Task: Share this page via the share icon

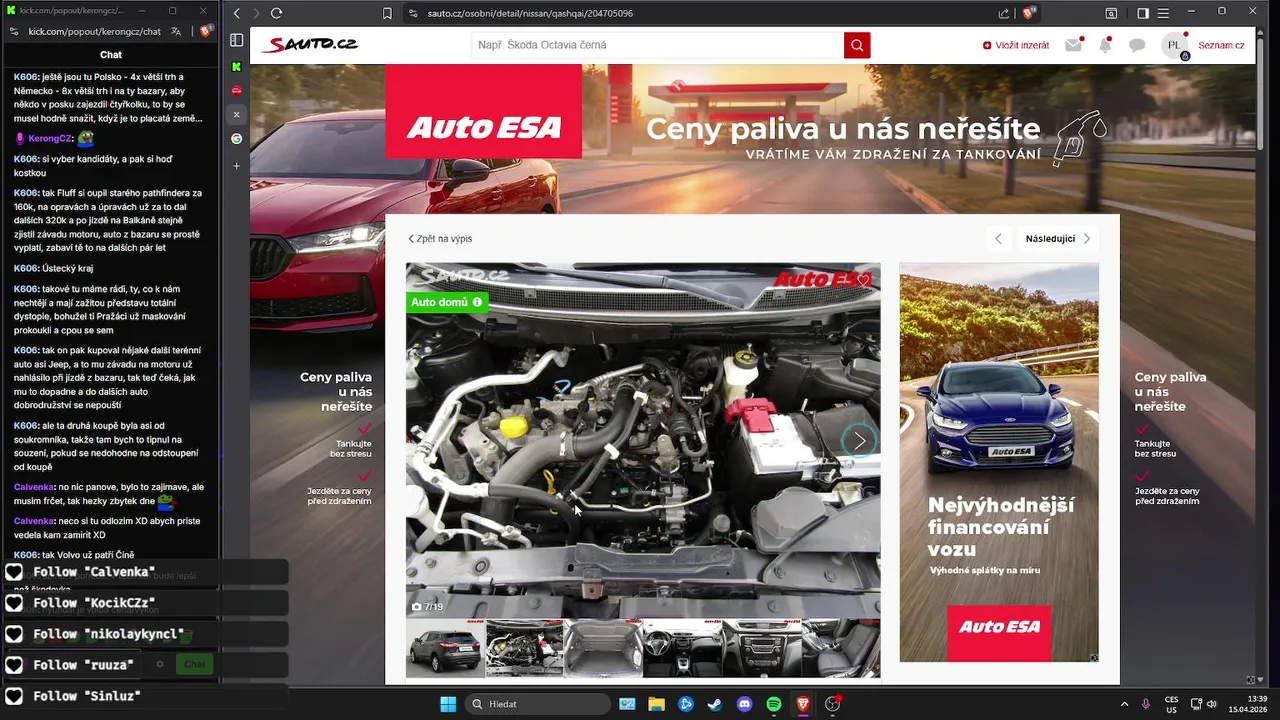Action: [1004, 13]
